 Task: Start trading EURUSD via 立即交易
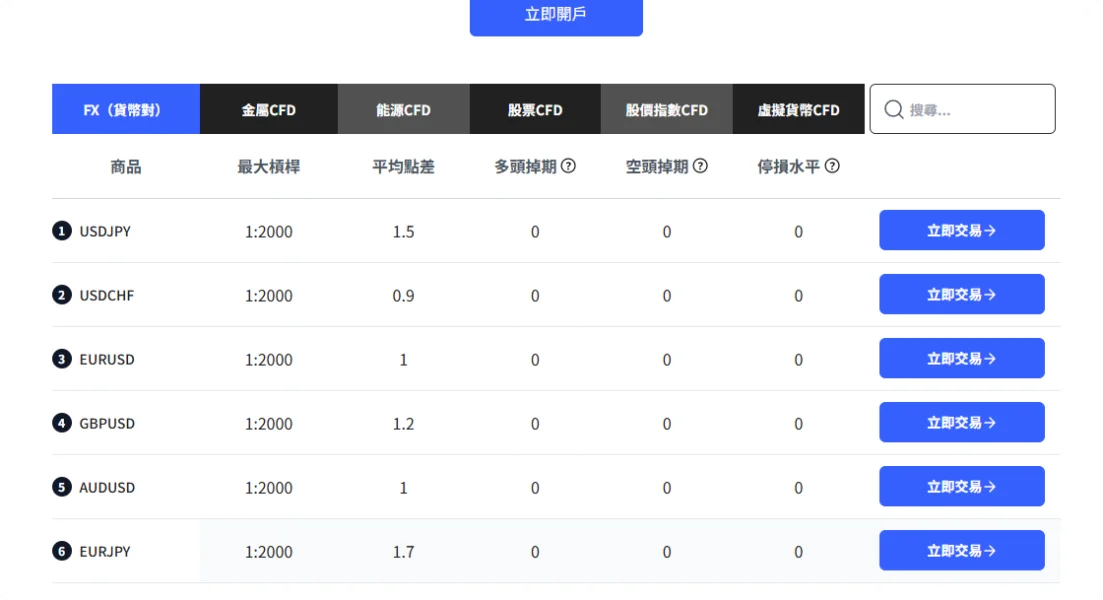[x=962, y=358]
